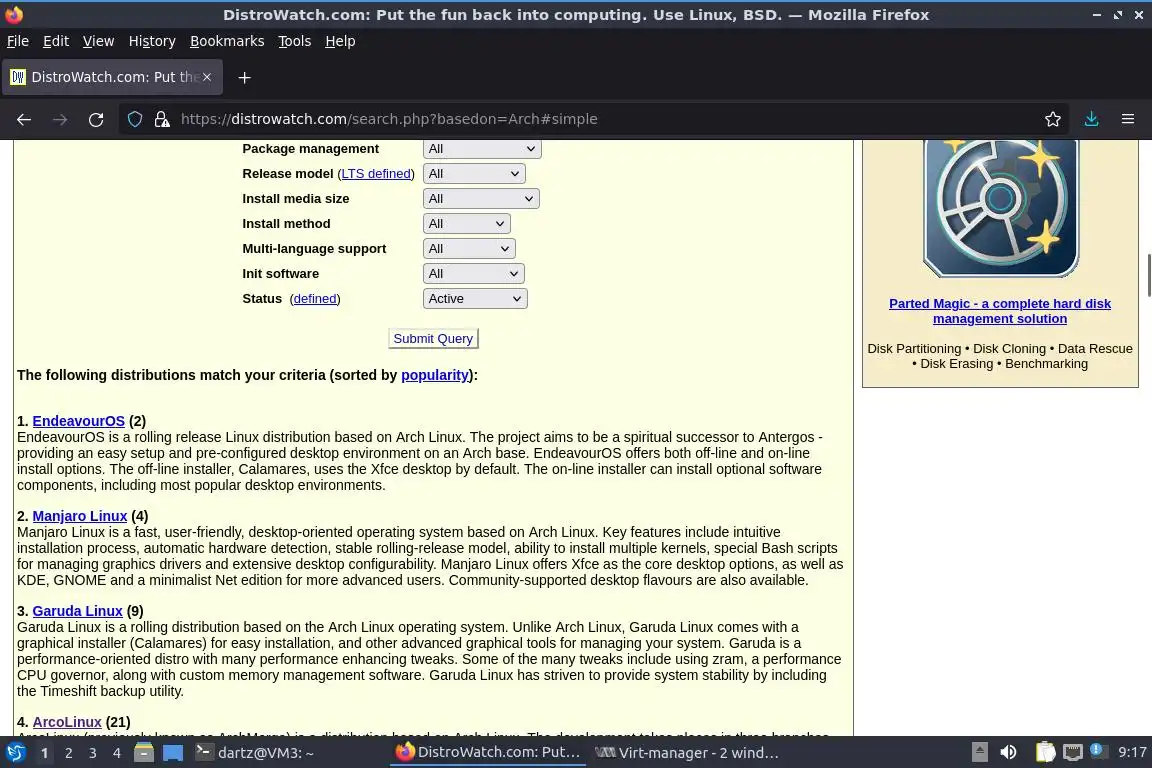Reload the current page
This screenshot has height=768, width=1152.
96,119
